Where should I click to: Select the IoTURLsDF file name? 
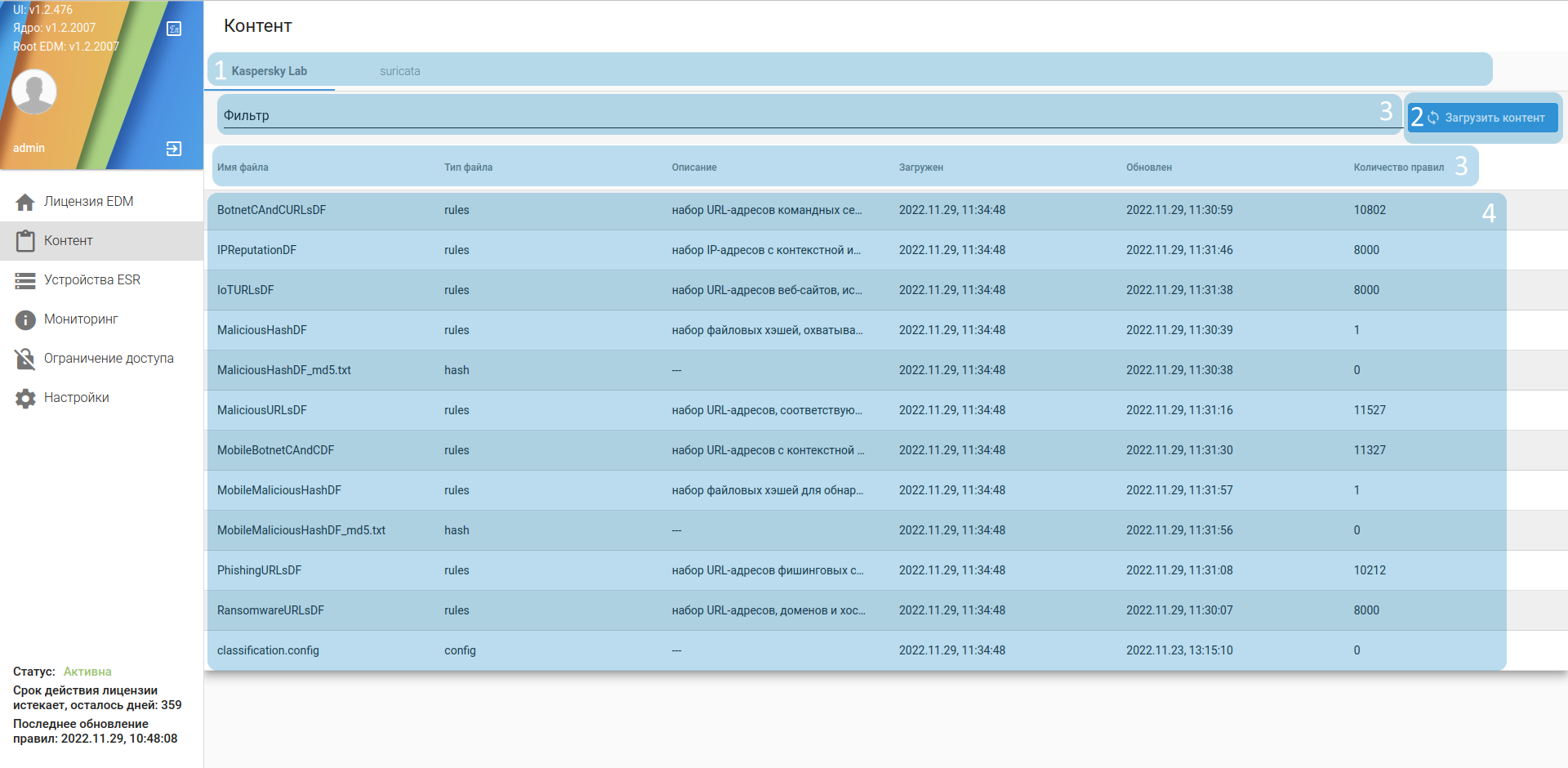(x=246, y=290)
